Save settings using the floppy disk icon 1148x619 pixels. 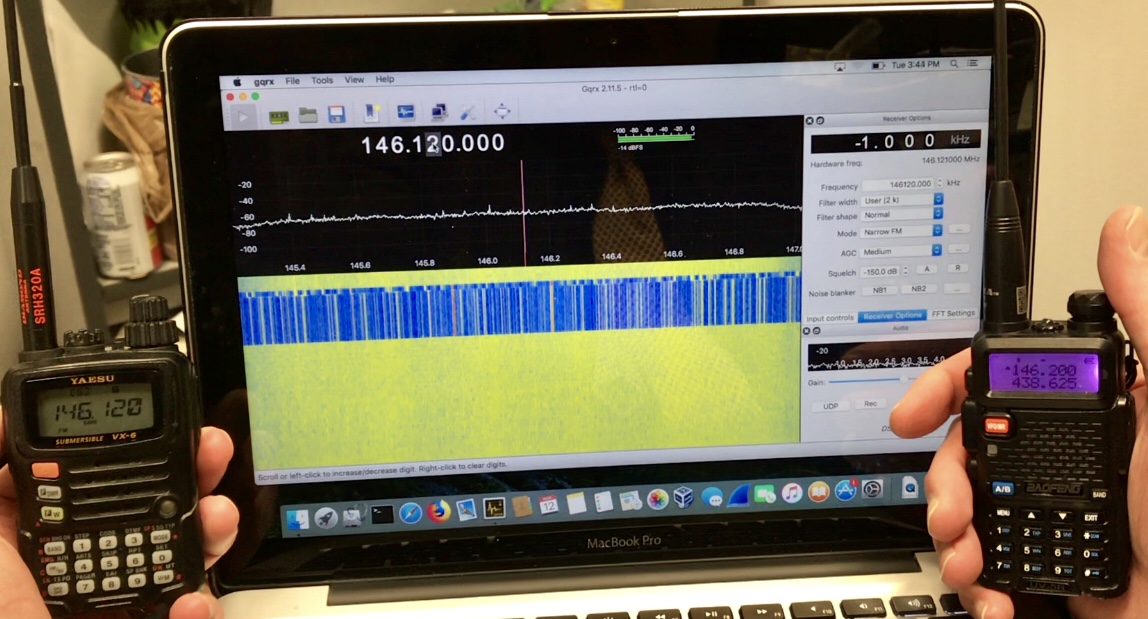pos(336,114)
